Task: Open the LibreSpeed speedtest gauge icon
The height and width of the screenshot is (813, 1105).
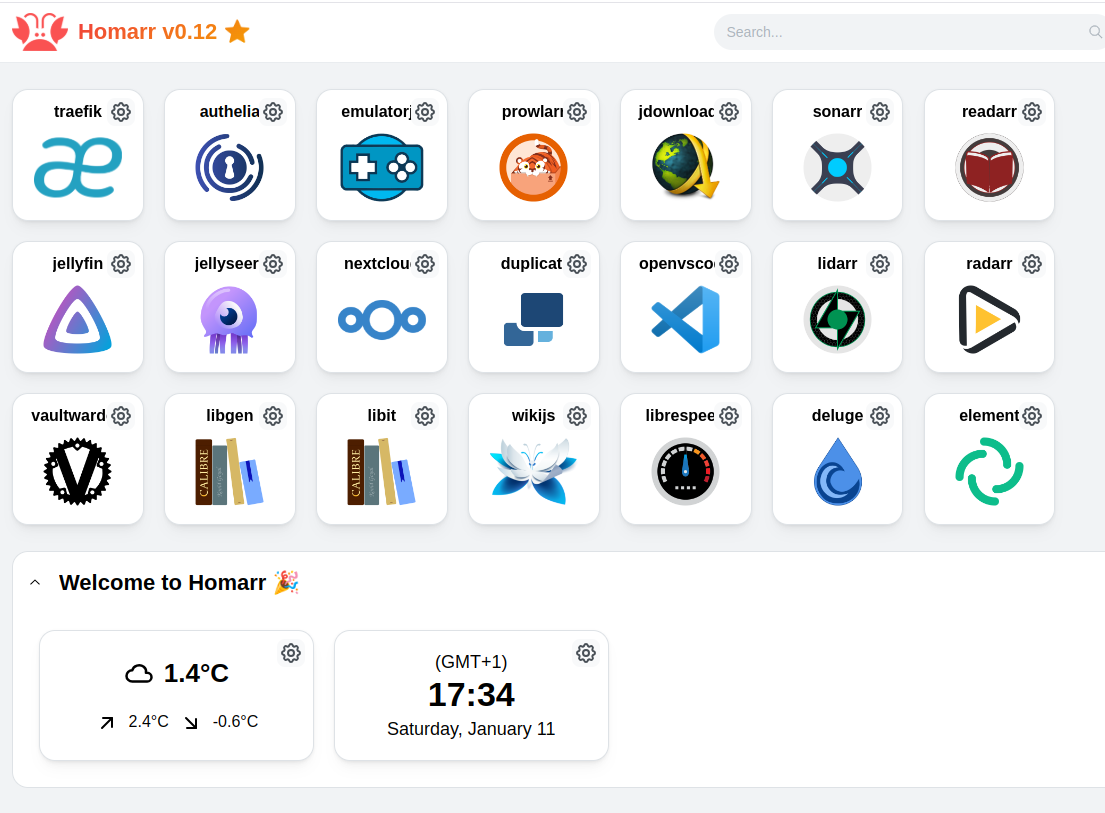Action: 686,471
